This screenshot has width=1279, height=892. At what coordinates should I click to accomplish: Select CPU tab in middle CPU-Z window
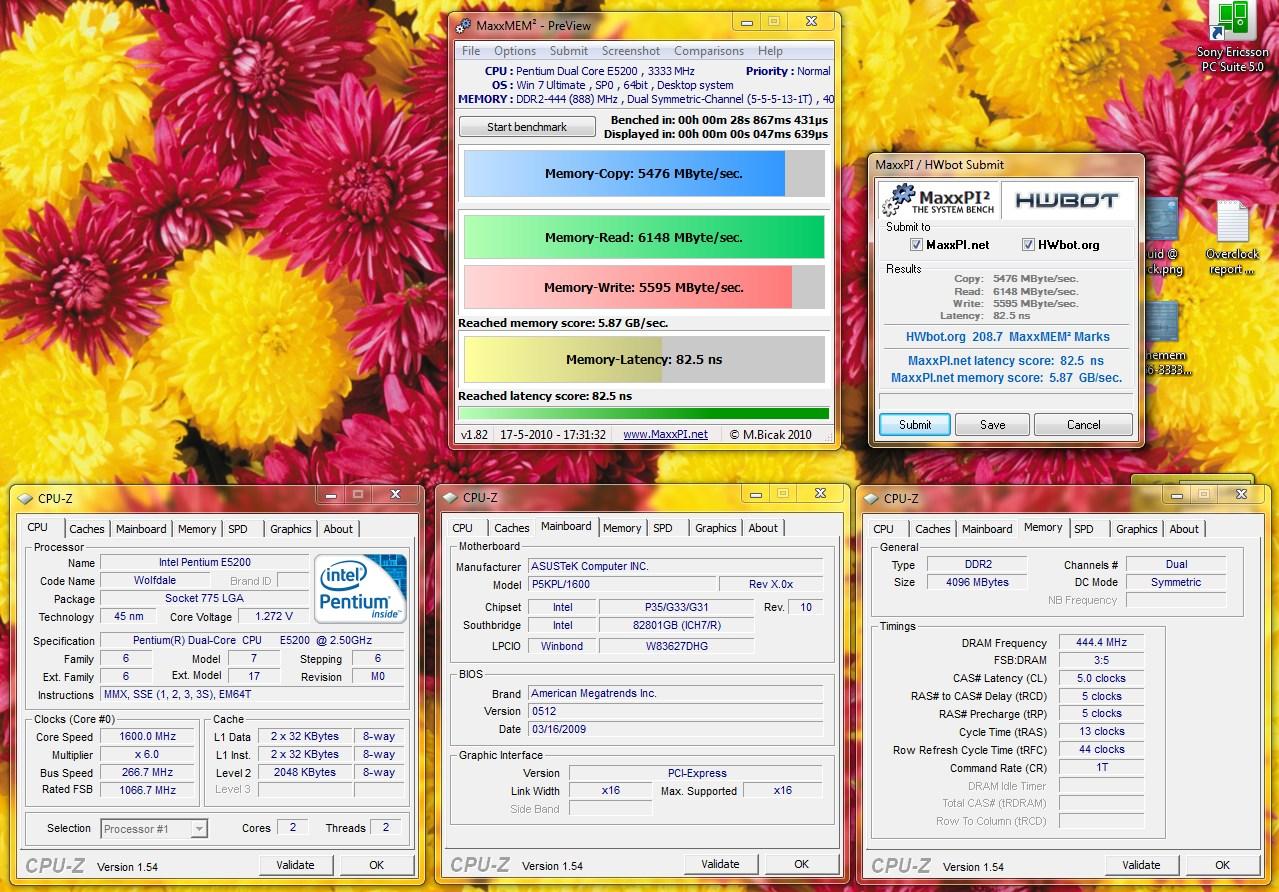pos(463,528)
